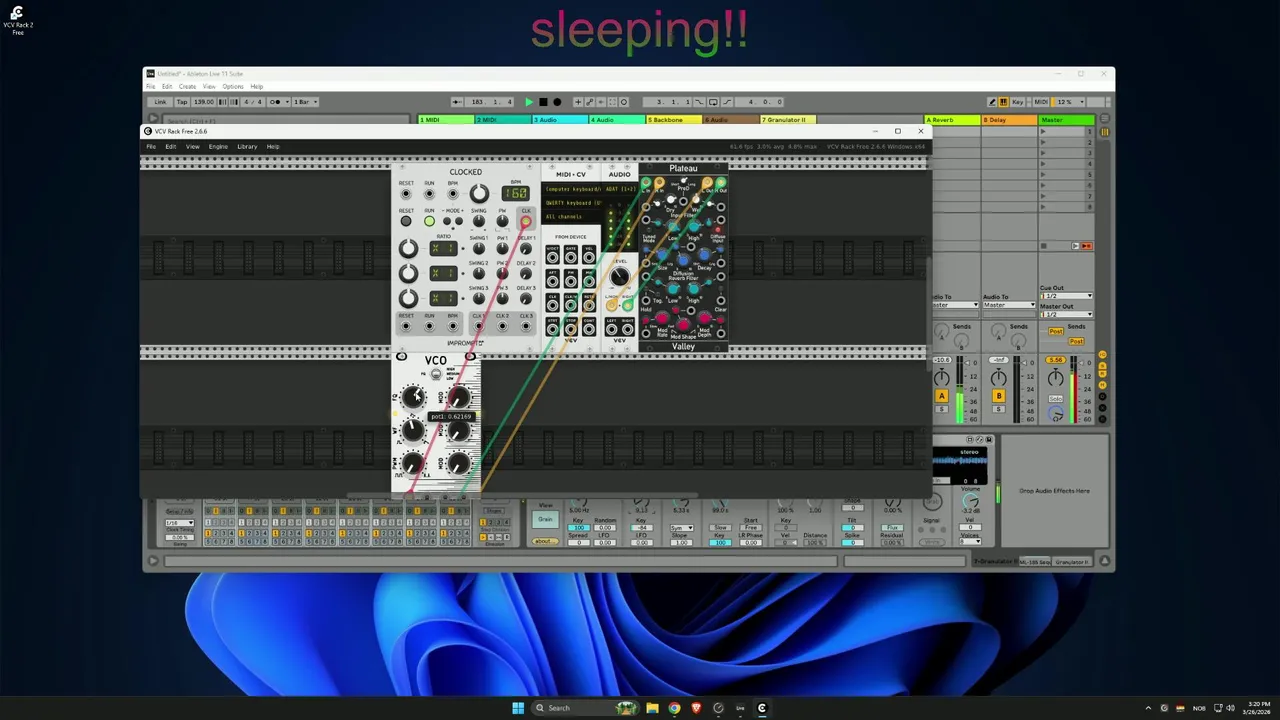Click Ableton's Follow arrow icon
Image resolution: width=1280 pixels, height=720 pixels.
pos(456,102)
